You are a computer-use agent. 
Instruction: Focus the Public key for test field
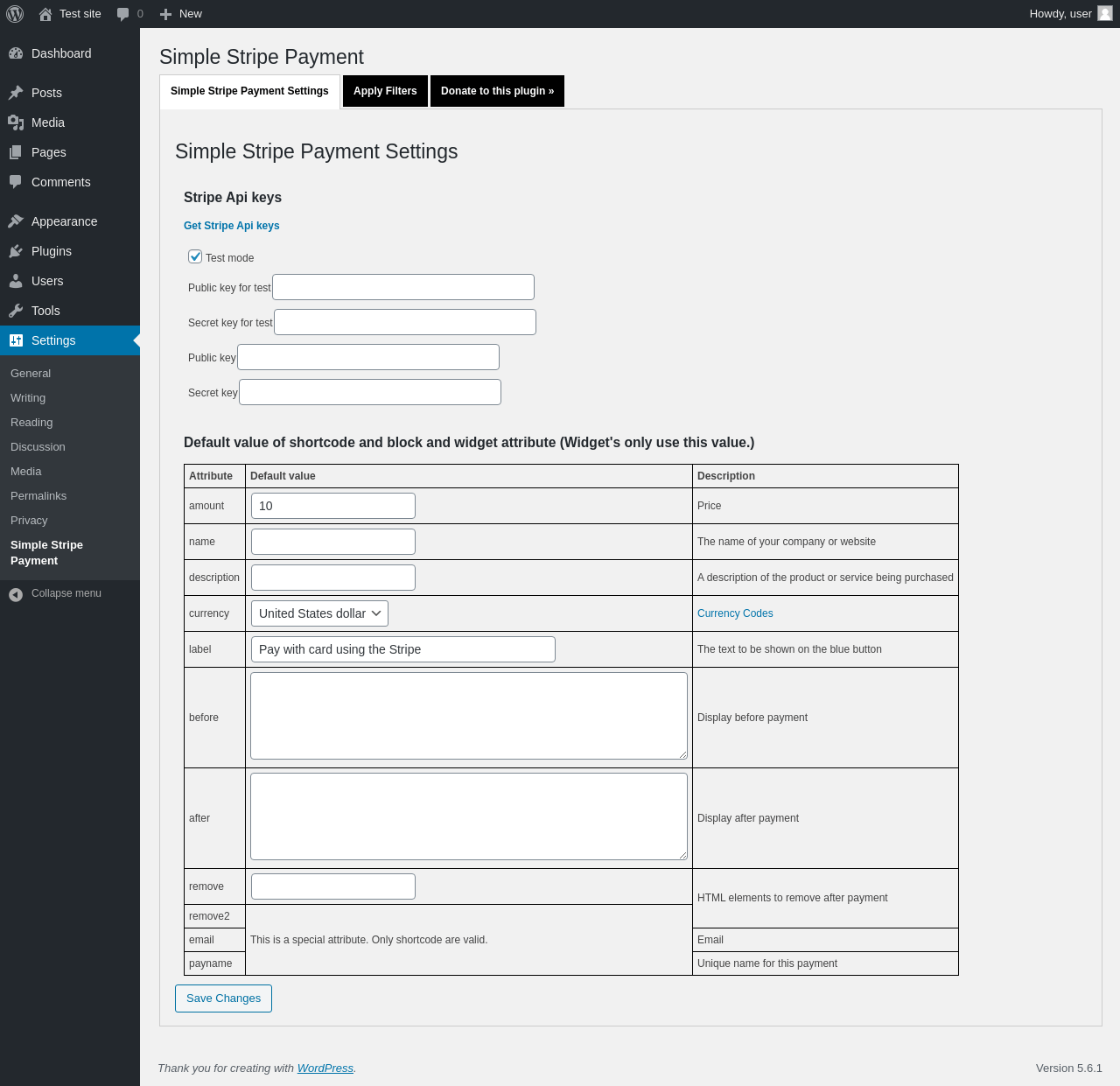point(403,287)
